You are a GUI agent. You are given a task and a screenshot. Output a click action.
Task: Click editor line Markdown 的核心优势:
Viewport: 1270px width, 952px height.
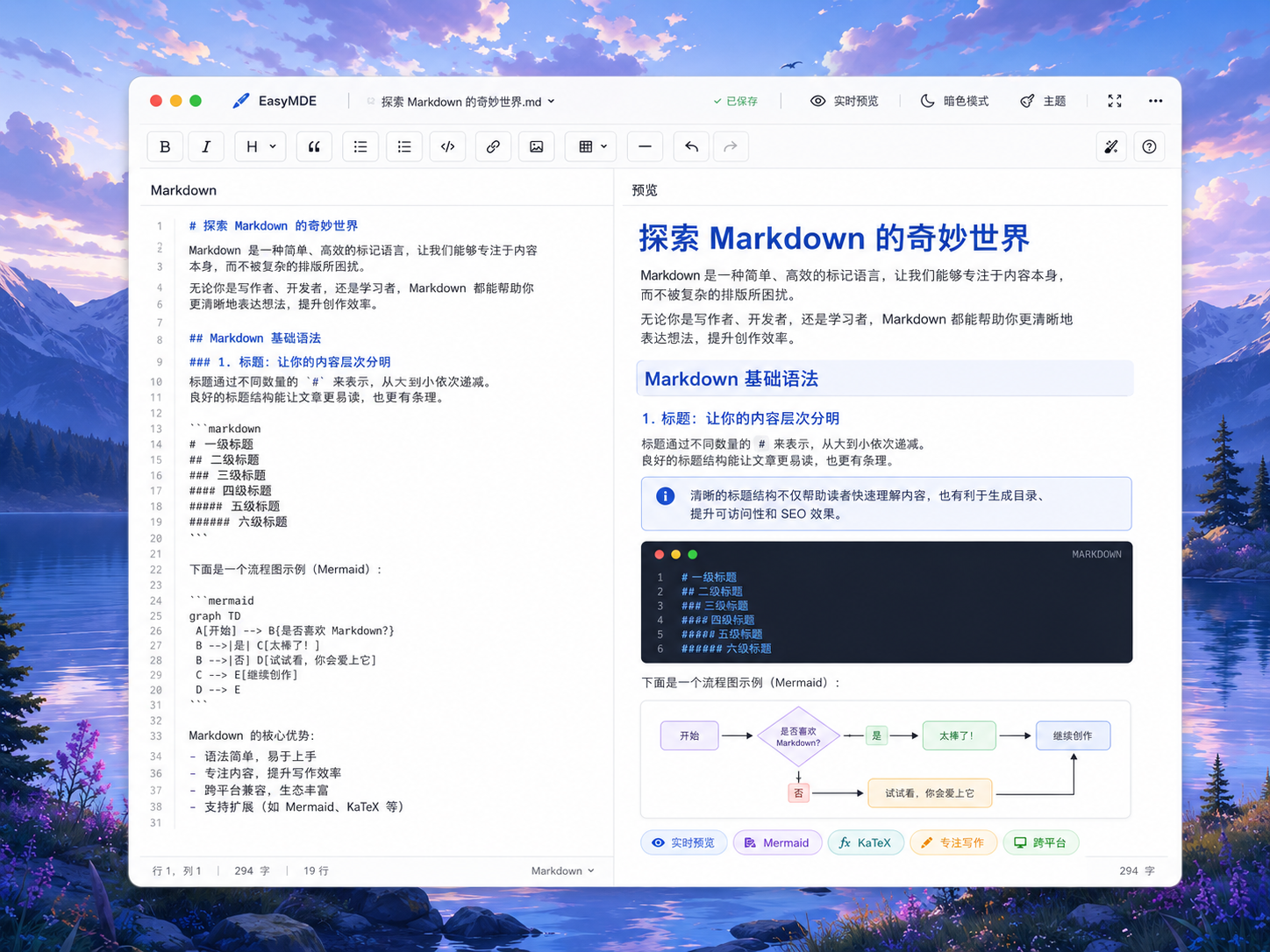coord(252,735)
